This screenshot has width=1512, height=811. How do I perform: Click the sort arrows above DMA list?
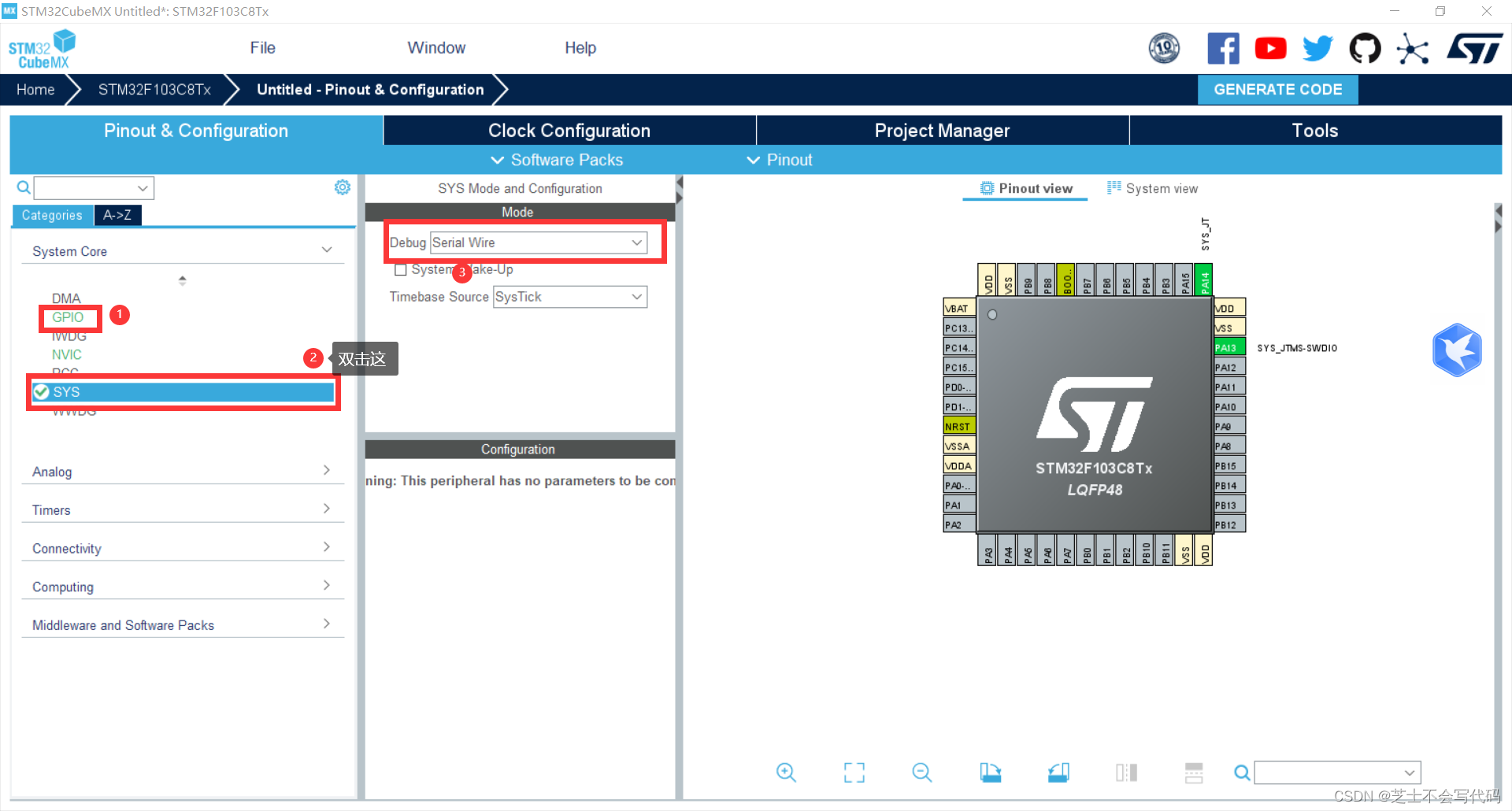183,280
